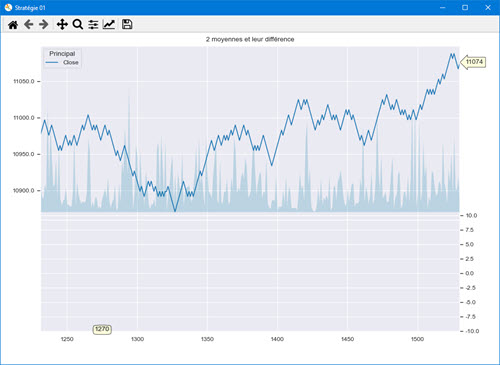The width and height of the screenshot is (500, 365).
Task: Click the Principal legend title
Action: pos(62,53)
